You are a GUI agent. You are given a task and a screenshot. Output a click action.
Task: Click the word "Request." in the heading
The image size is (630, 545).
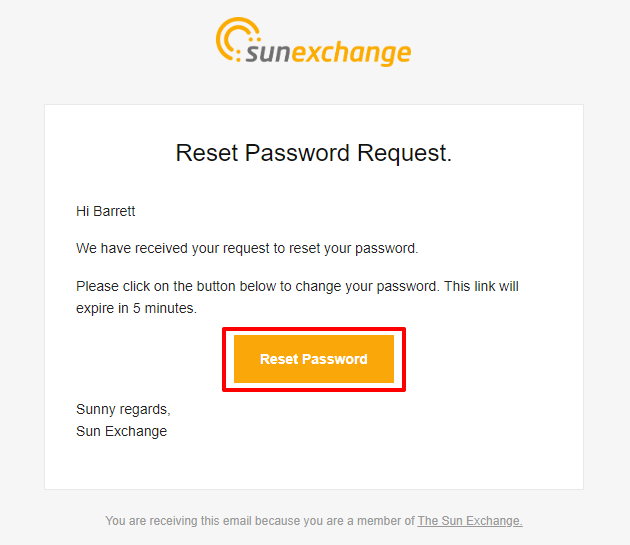click(x=405, y=153)
